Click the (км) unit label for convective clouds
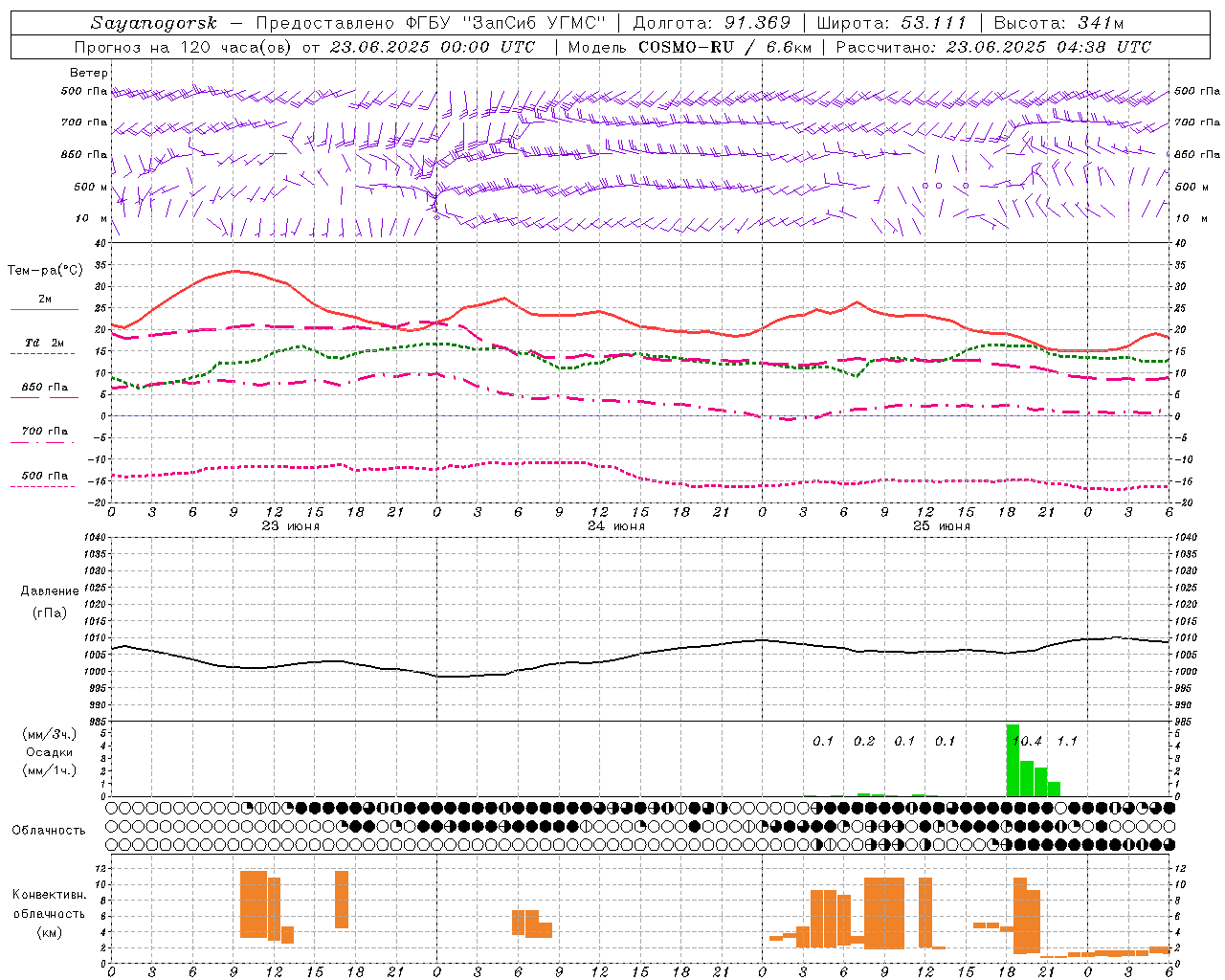Viewport: 1225px width, 980px height. [x=49, y=932]
